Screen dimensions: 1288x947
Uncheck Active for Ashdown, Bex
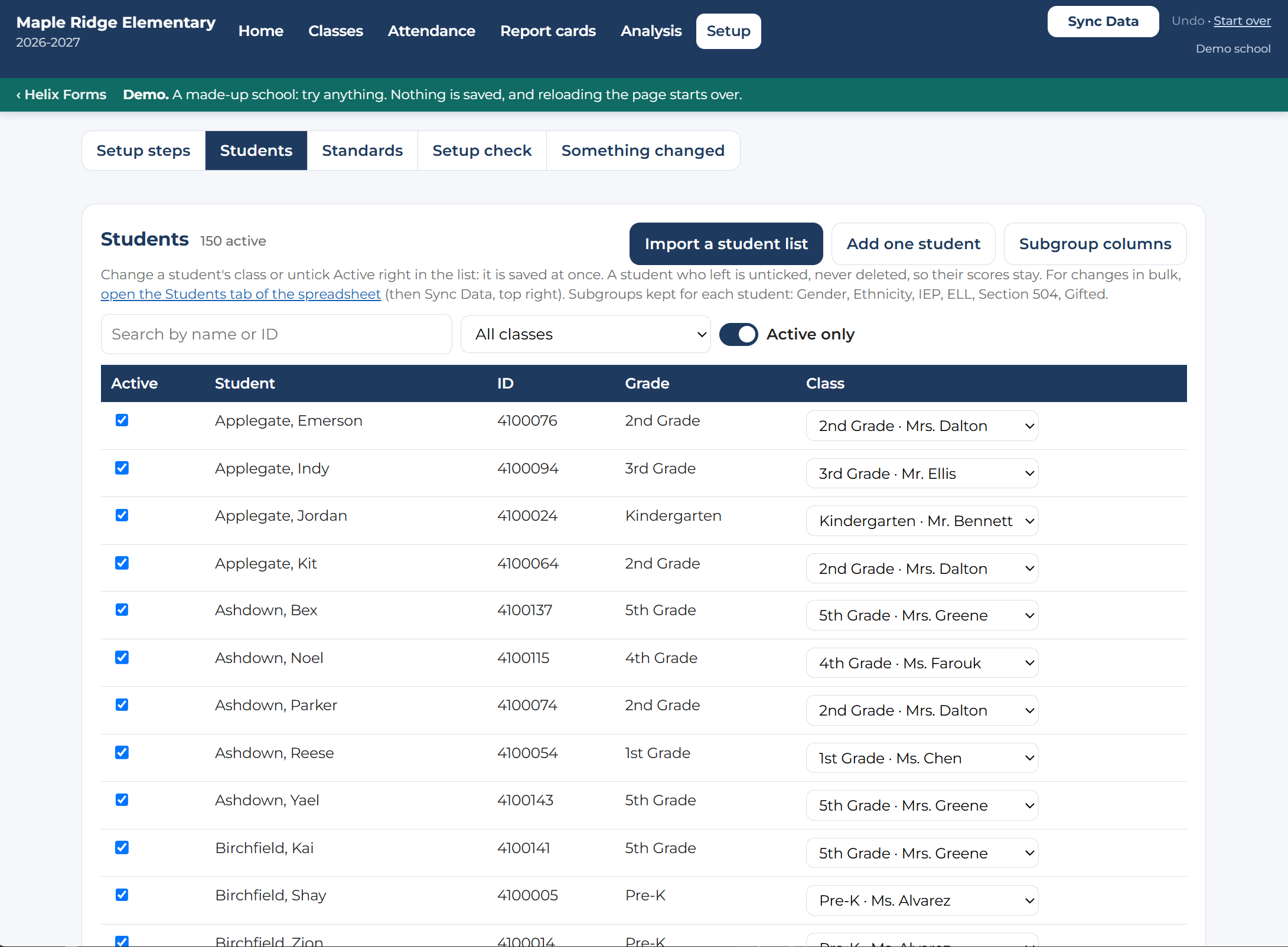pos(122,610)
